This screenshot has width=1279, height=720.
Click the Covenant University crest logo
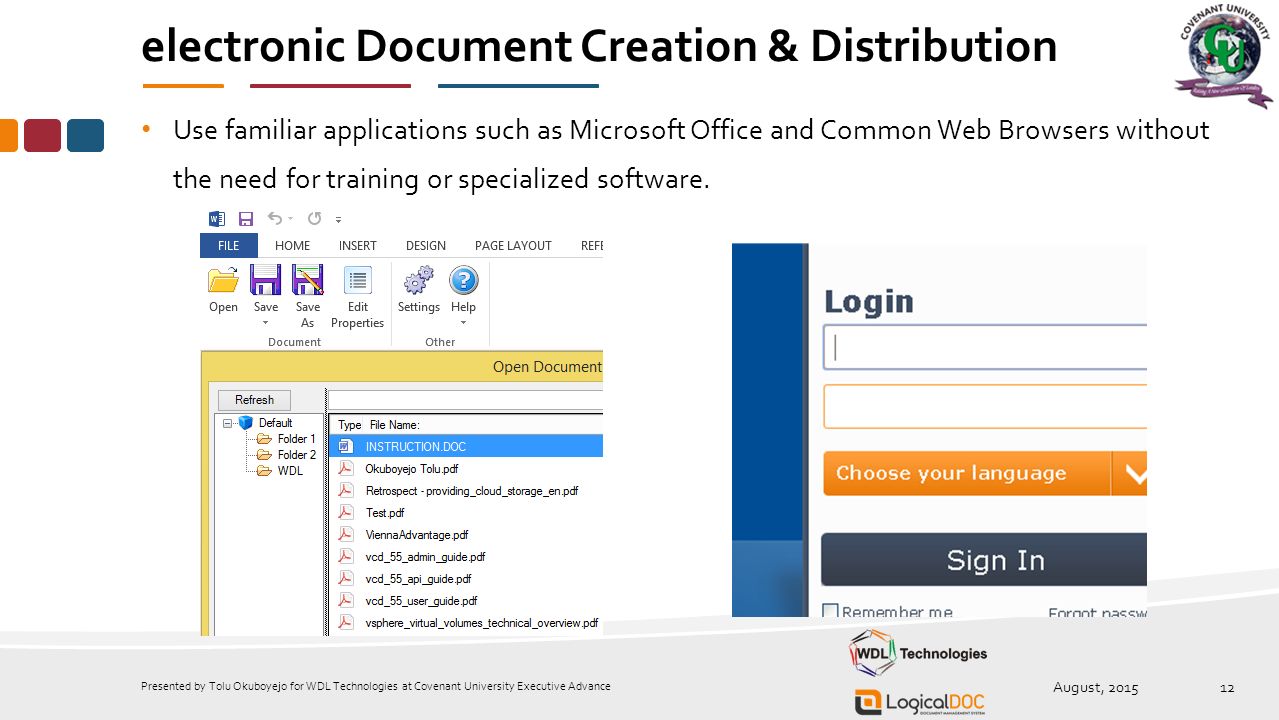[x=1224, y=56]
